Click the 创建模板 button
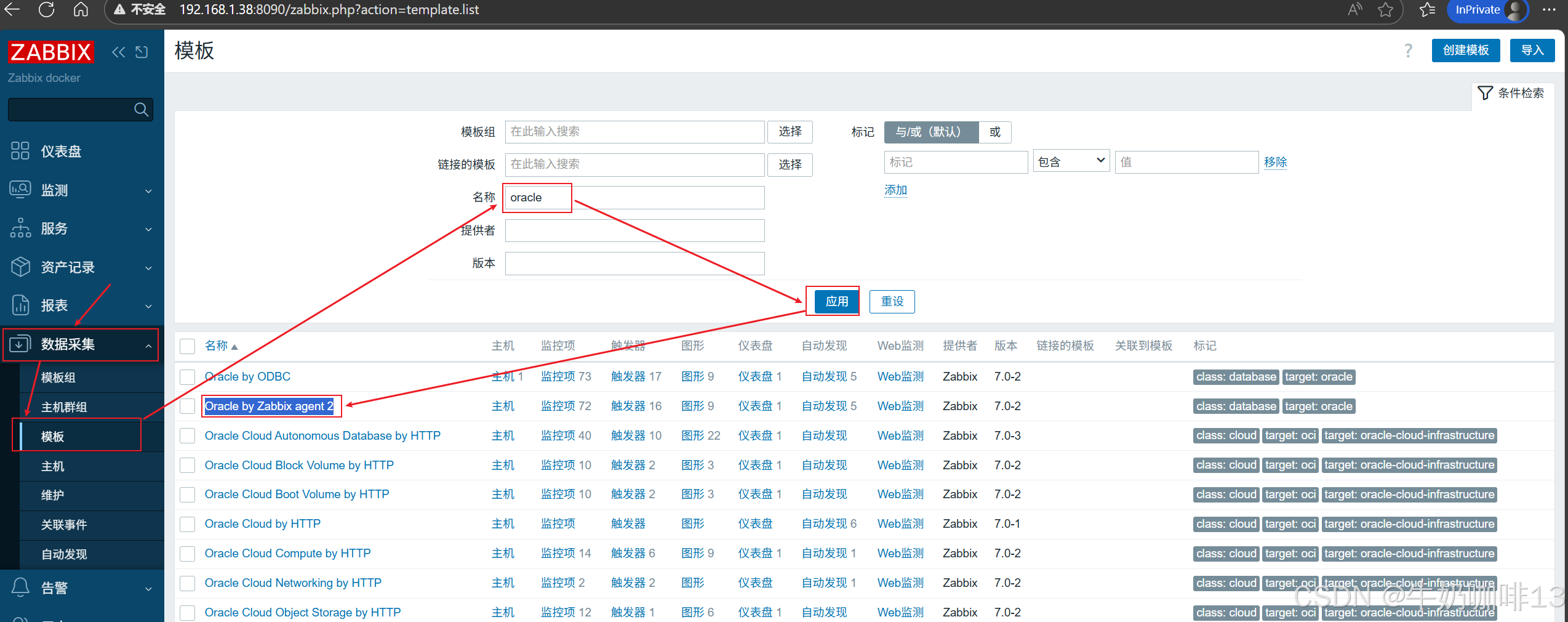 1466,50
